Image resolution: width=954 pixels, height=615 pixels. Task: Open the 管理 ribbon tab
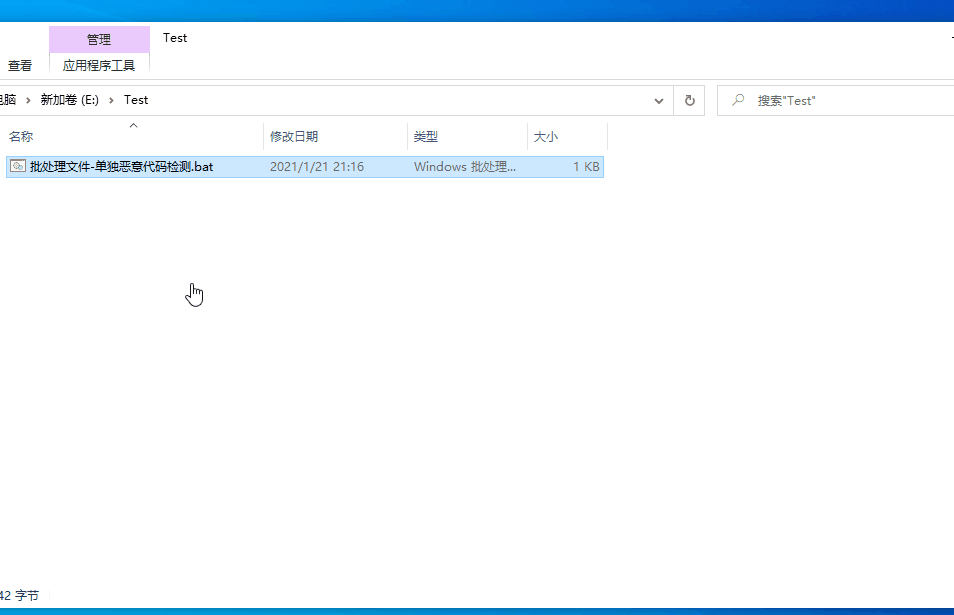[x=99, y=38]
